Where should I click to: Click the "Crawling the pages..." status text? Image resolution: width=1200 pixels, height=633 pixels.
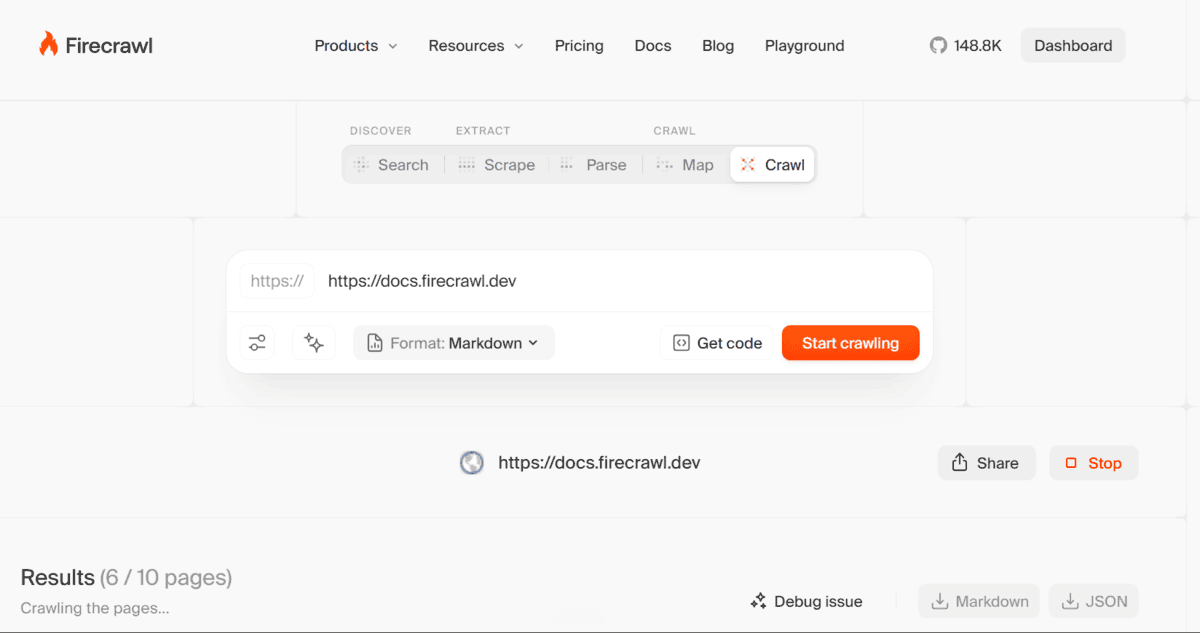95,608
